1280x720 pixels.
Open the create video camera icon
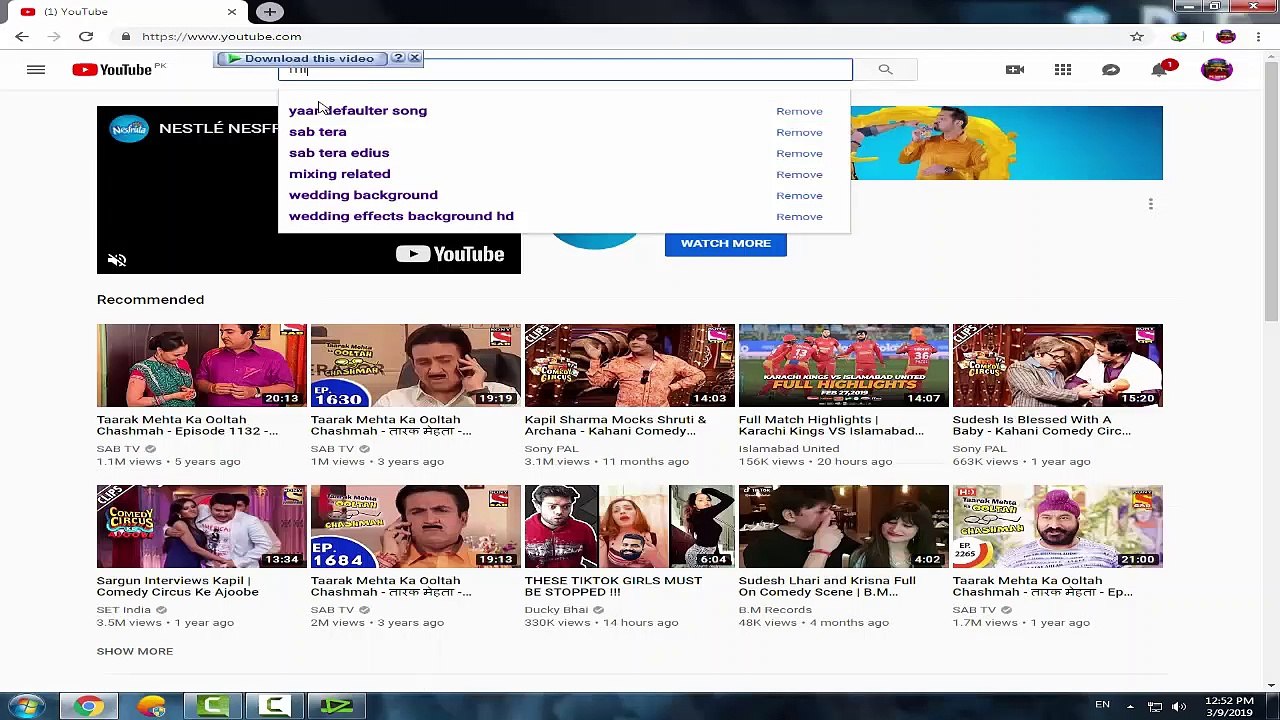coord(1015,69)
